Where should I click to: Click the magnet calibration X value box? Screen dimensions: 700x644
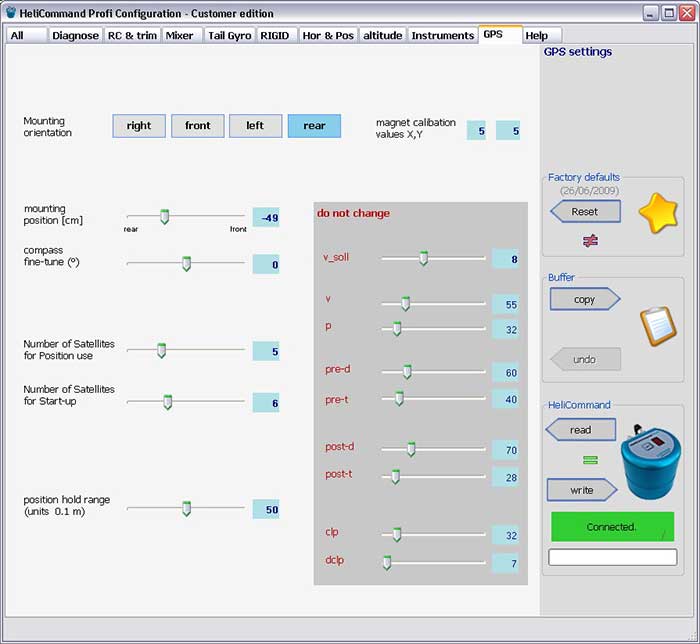point(476,131)
